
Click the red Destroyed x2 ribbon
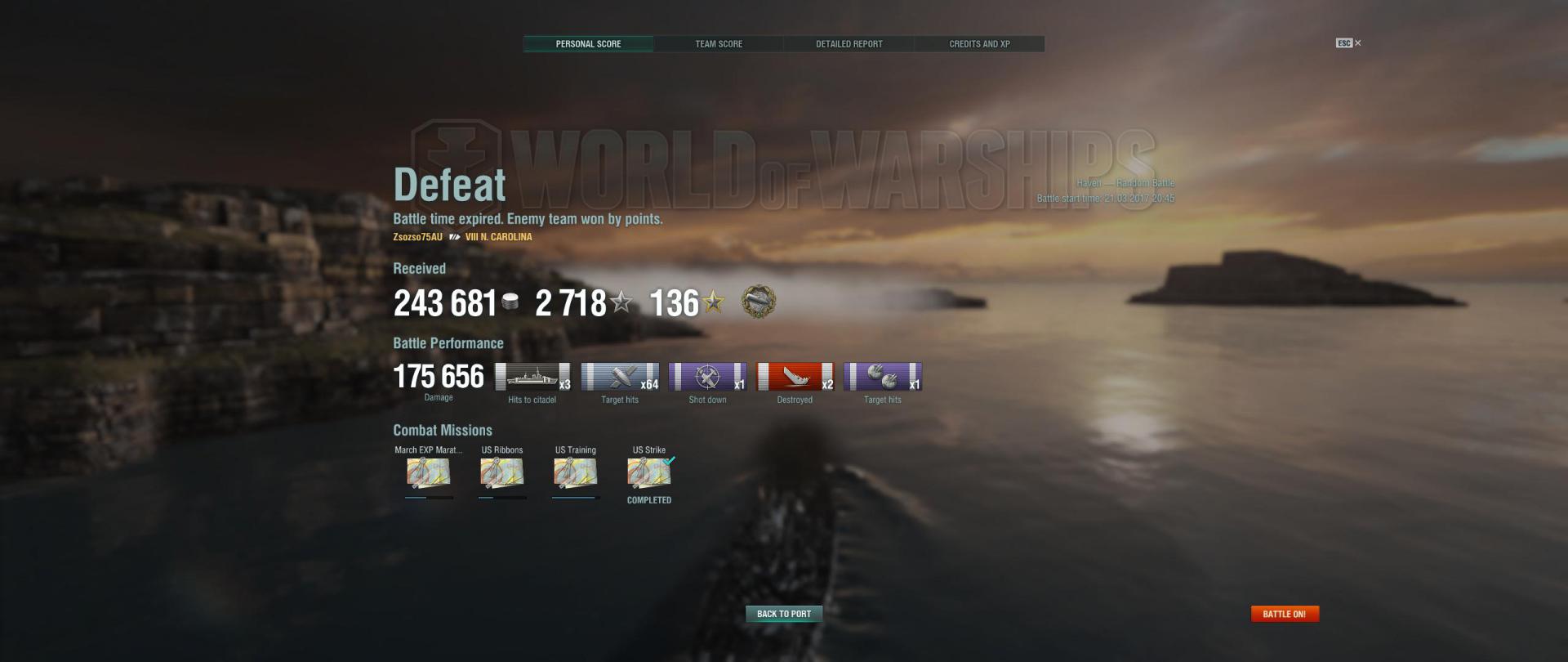[795, 377]
